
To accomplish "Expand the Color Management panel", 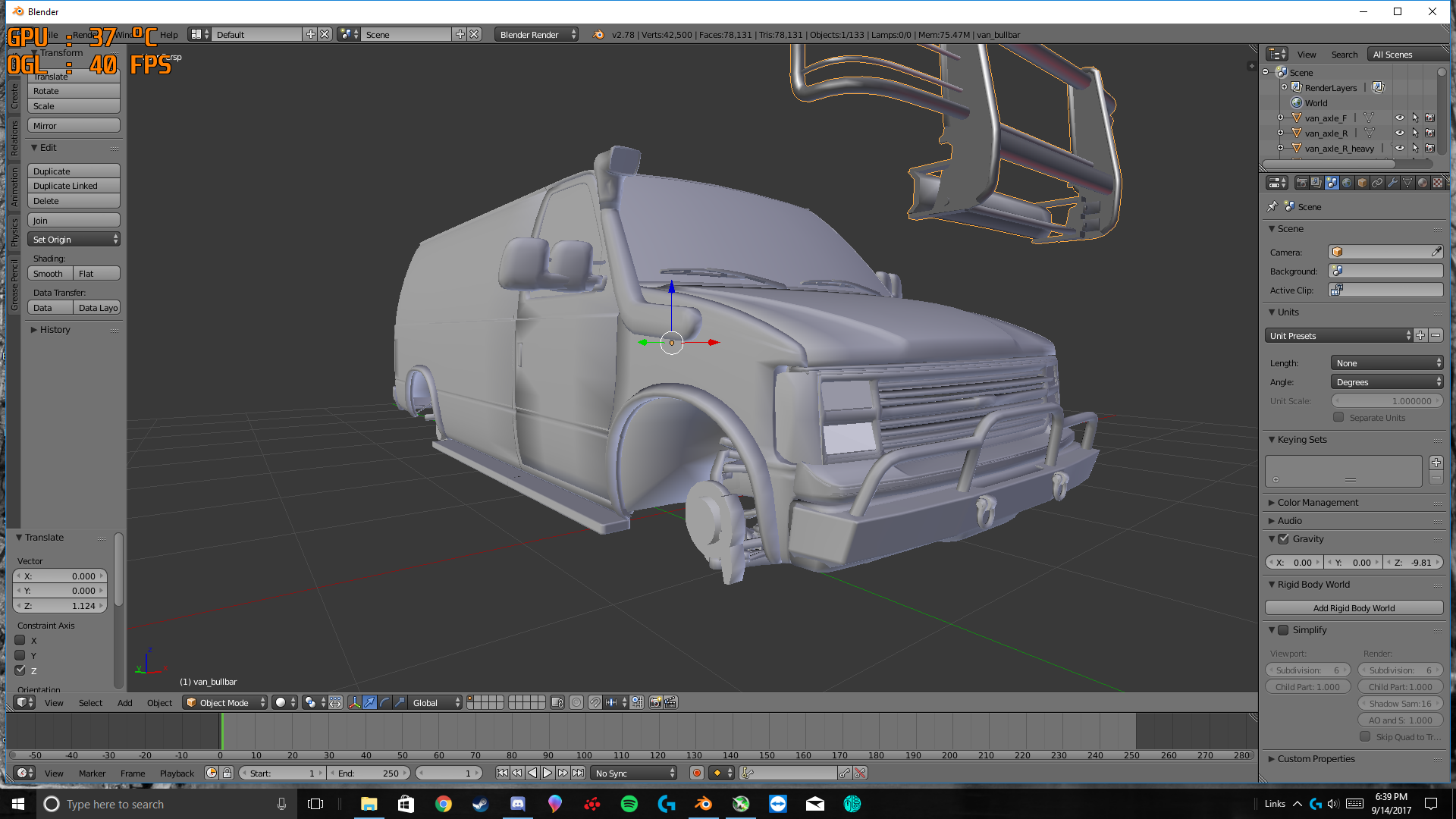I will (1317, 502).
